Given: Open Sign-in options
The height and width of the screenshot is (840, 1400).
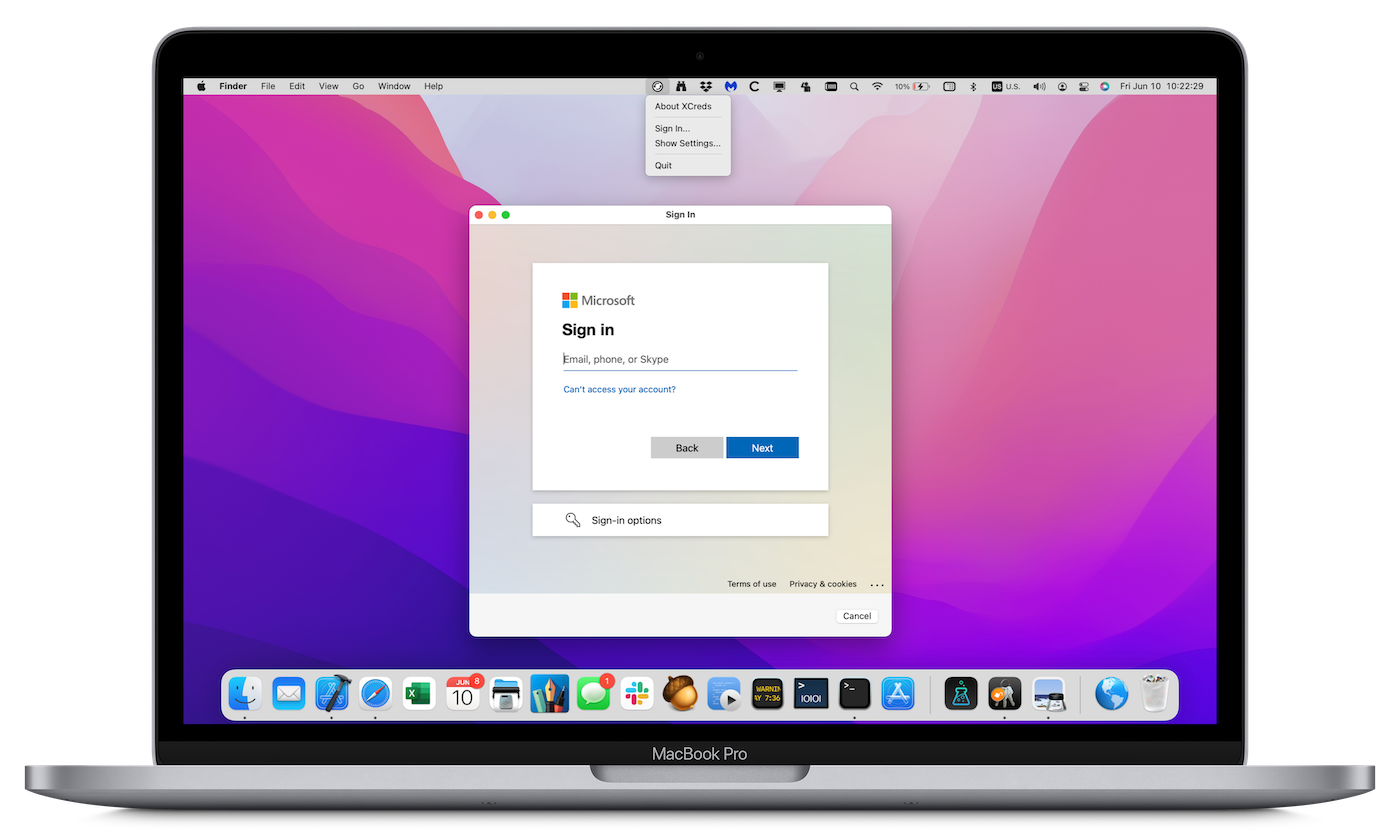Looking at the screenshot, I should pos(680,520).
